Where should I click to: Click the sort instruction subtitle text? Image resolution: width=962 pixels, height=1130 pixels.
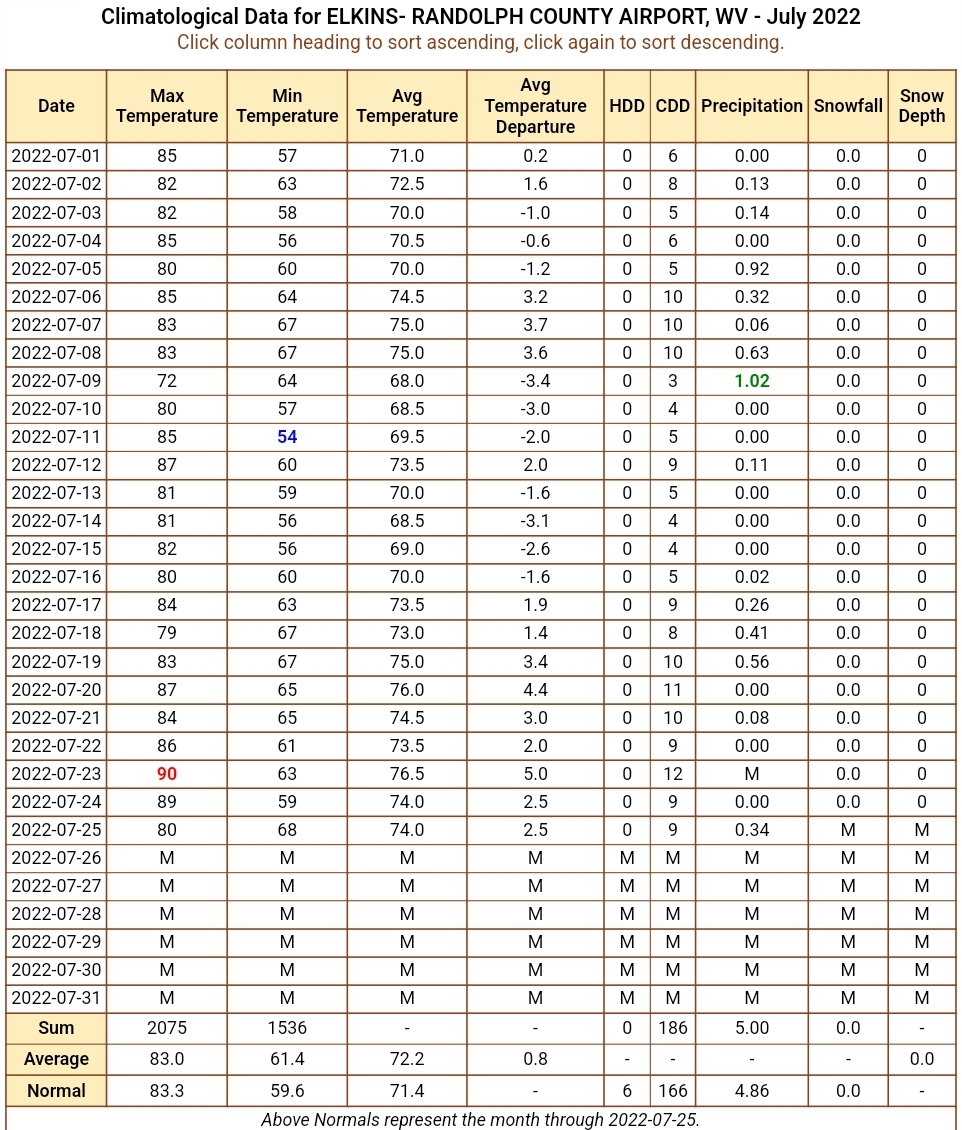point(481,43)
